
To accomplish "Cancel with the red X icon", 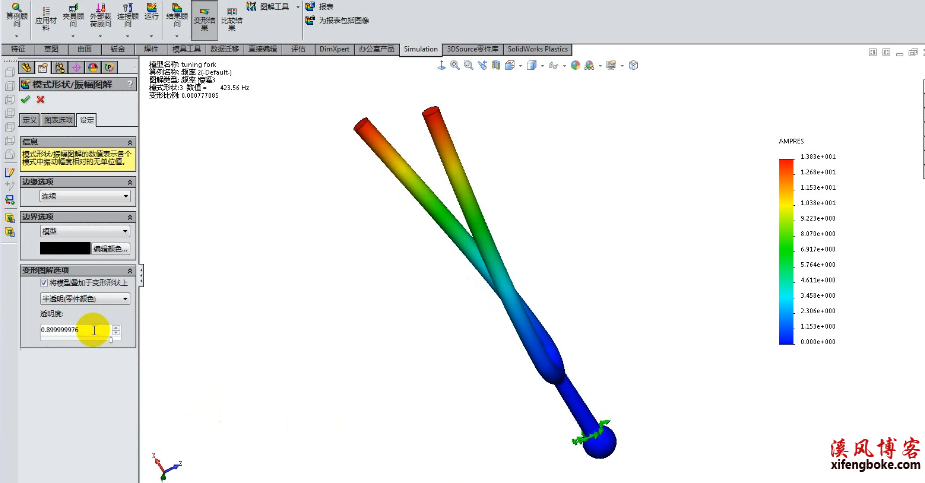I will coord(40,100).
